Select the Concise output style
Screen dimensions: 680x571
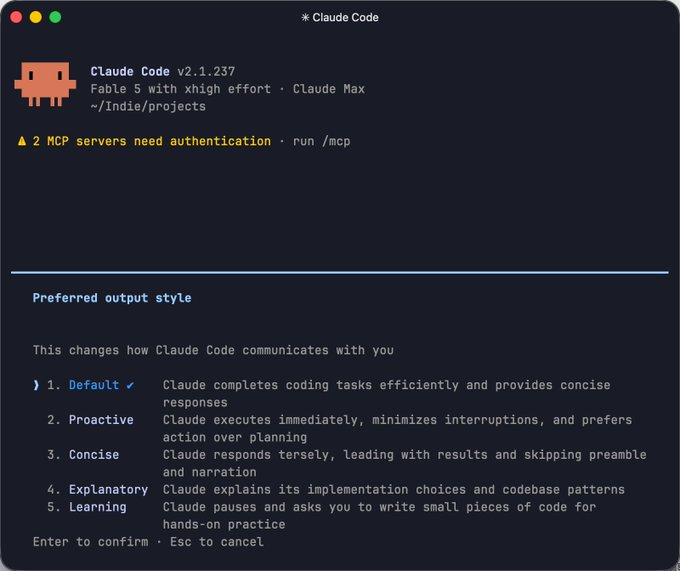(94, 454)
